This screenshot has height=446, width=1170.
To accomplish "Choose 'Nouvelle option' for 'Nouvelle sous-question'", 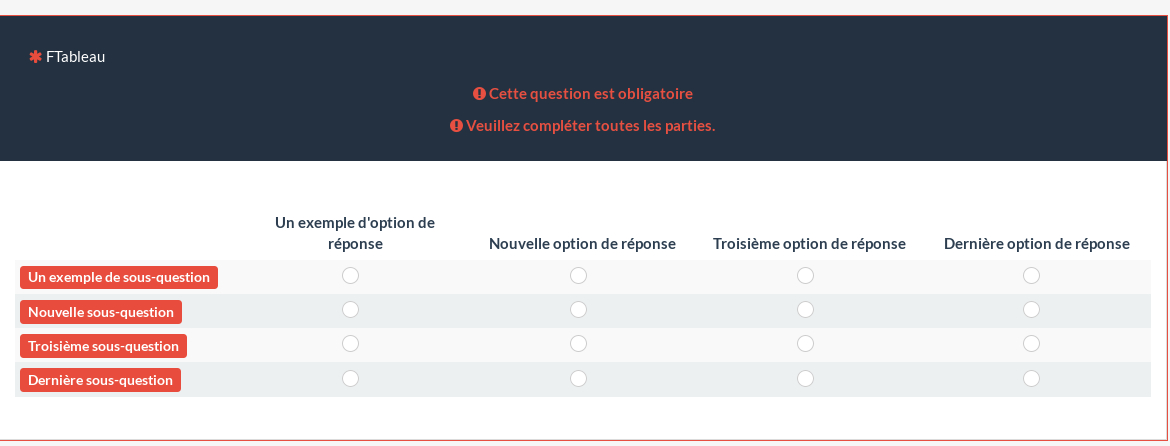I will (x=578, y=310).
